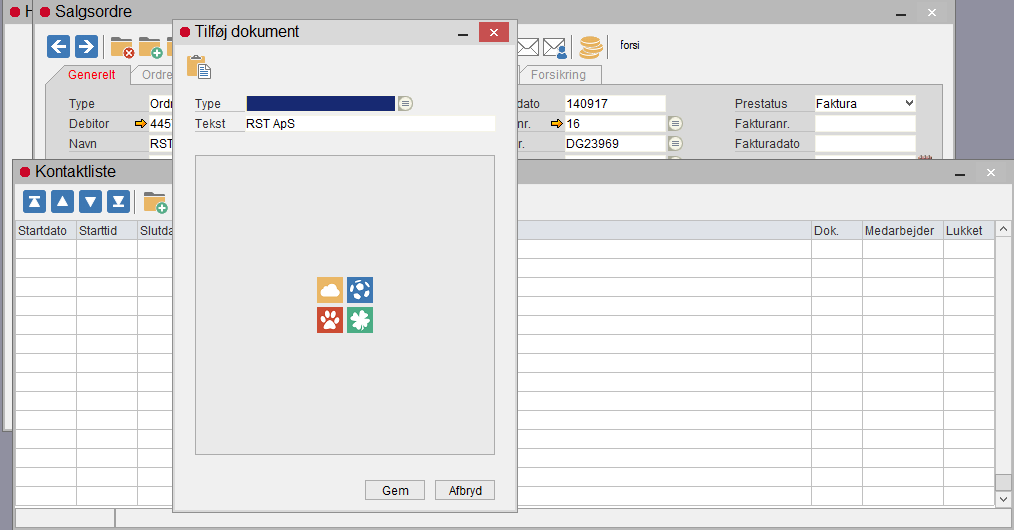Screen dimensions: 1014x530
Task: Click the paste document clipboard icon
Action: [198, 67]
